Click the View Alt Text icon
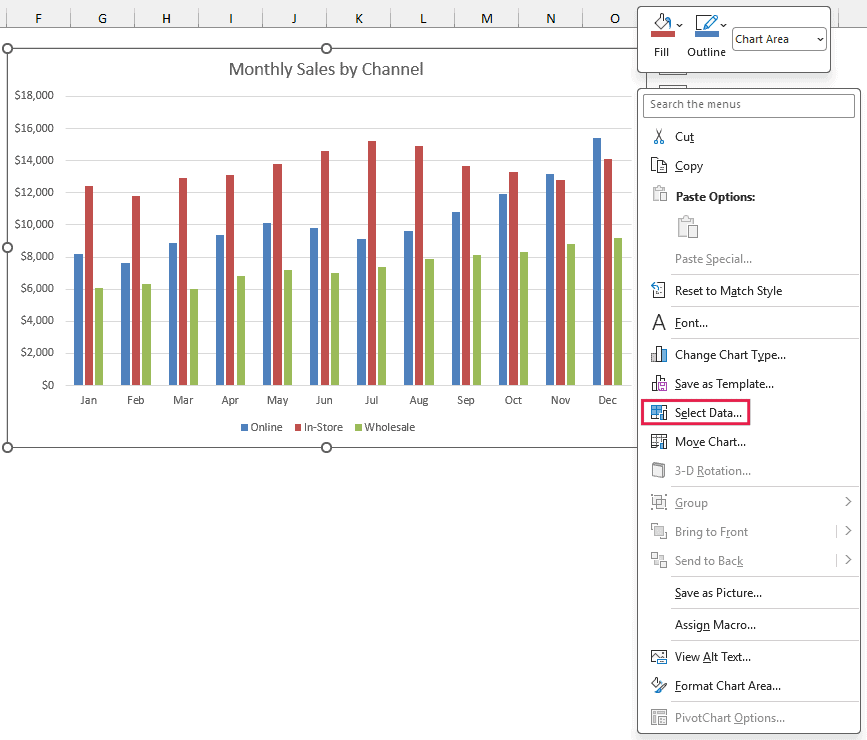The width and height of the screenshot is (867, 740). 659,656
